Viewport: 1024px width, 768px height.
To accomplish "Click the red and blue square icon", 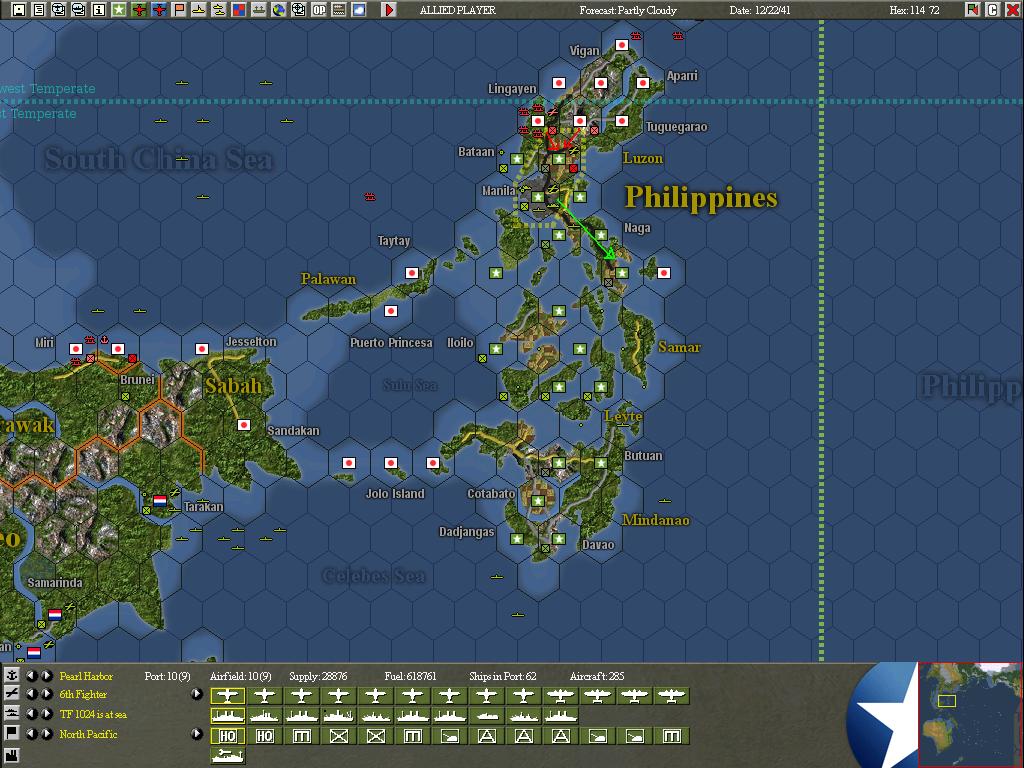I will click(x=239, y=10).
